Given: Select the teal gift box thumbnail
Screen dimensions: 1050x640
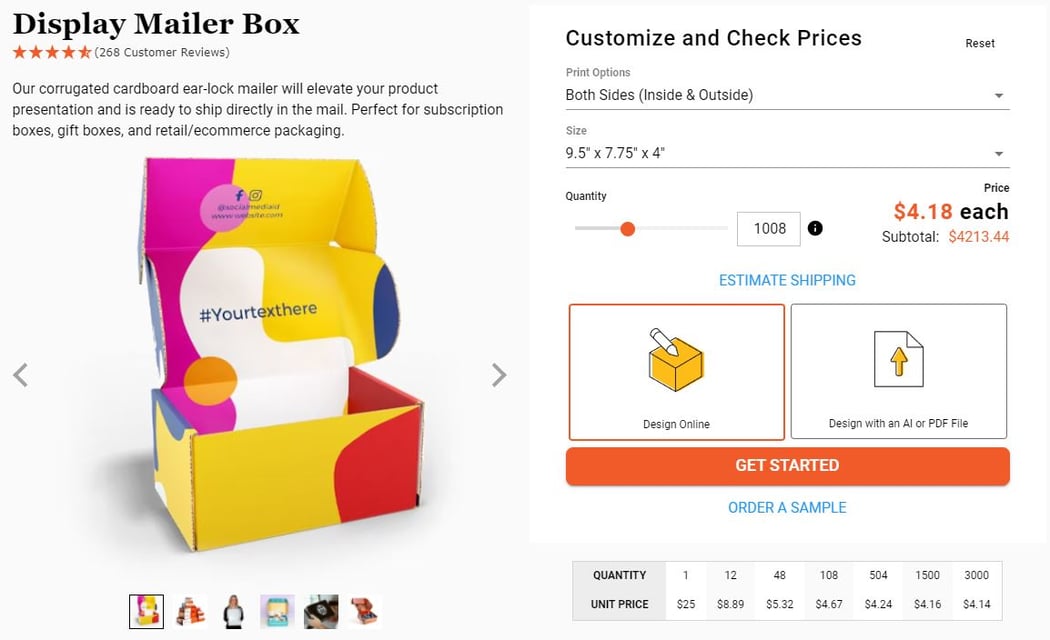Looking at the screenshot, I should pyautogui.click(x=277, y=611).
